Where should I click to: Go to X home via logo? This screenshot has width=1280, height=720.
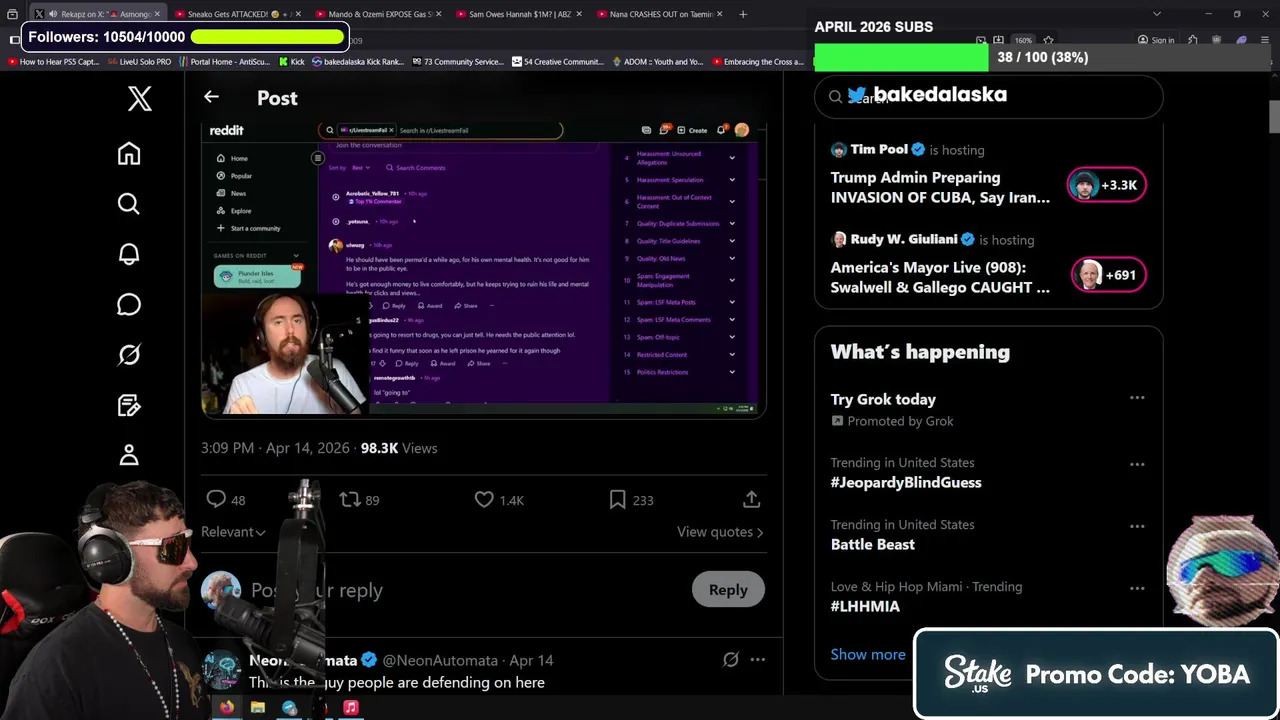tap(140, 98)
